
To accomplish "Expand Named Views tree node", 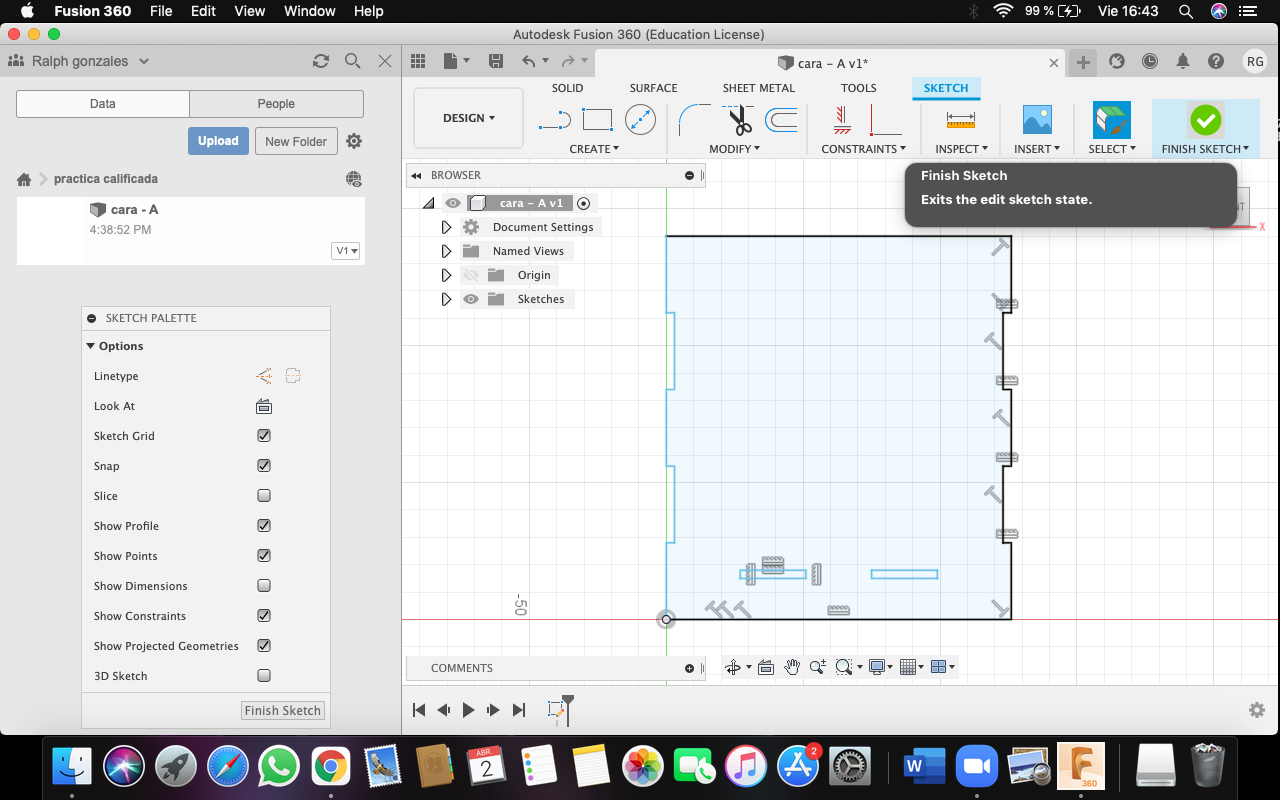I will [447, 251].
